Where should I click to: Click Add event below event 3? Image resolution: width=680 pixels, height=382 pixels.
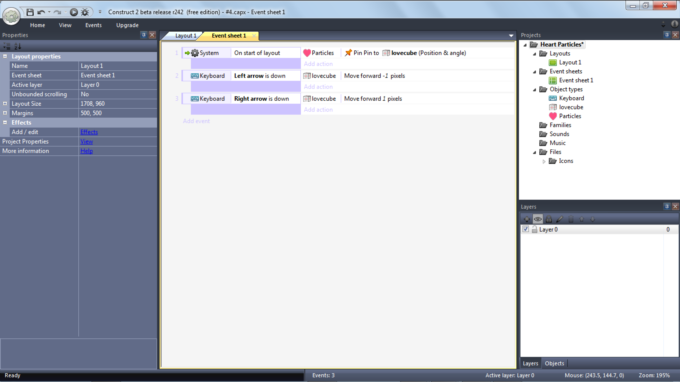click(196, 121)
